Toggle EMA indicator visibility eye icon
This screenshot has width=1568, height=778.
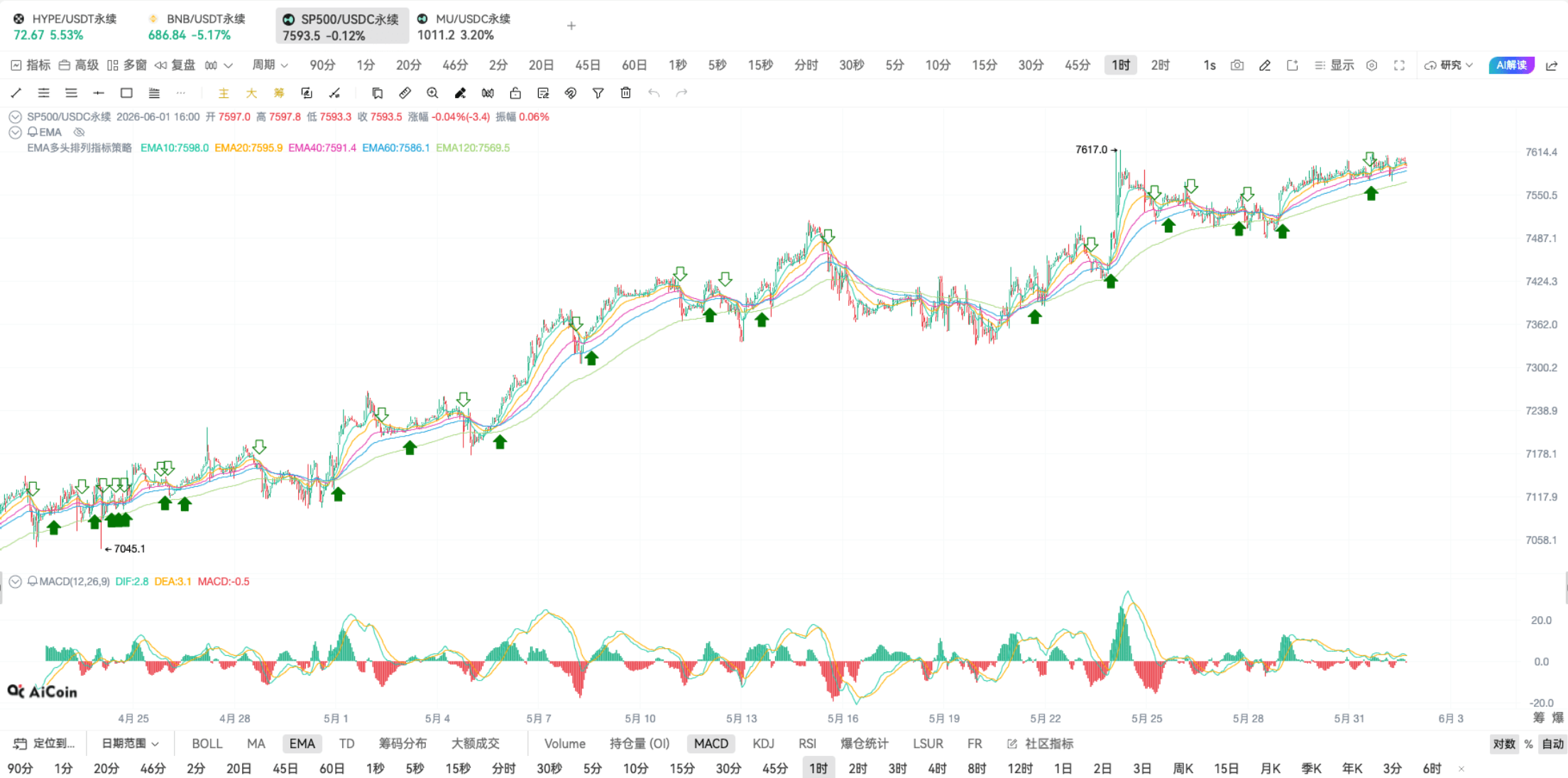tap(79, 132)
